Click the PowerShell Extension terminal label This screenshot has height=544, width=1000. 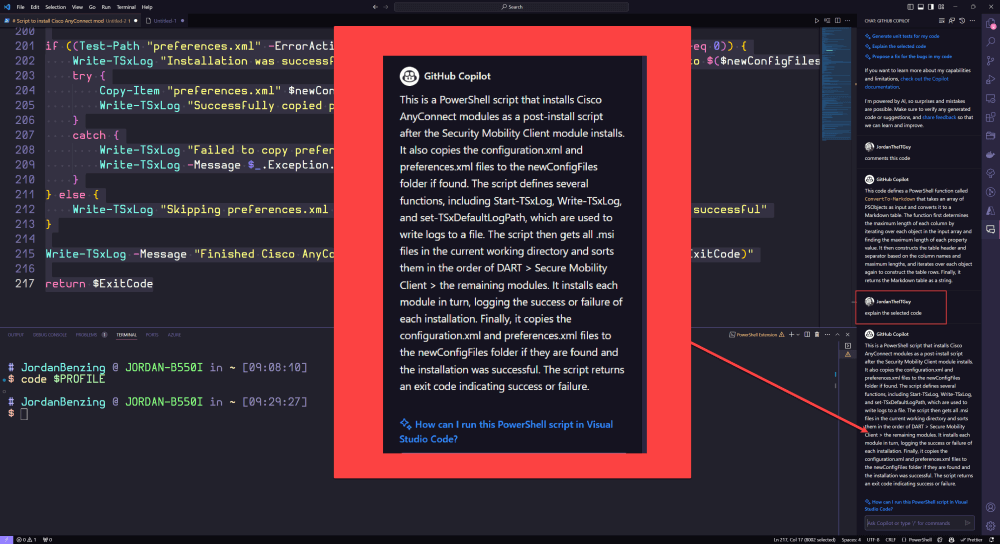tap(757, 334)
